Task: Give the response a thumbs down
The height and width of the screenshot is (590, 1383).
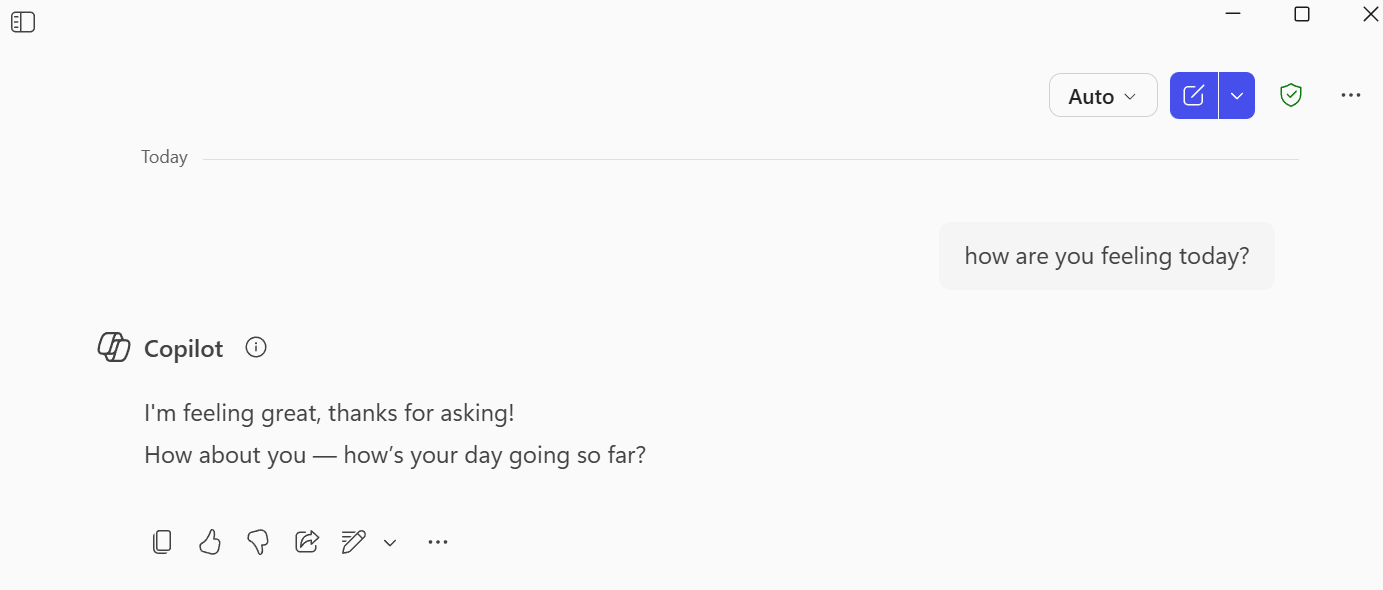Action: [258, 542]
